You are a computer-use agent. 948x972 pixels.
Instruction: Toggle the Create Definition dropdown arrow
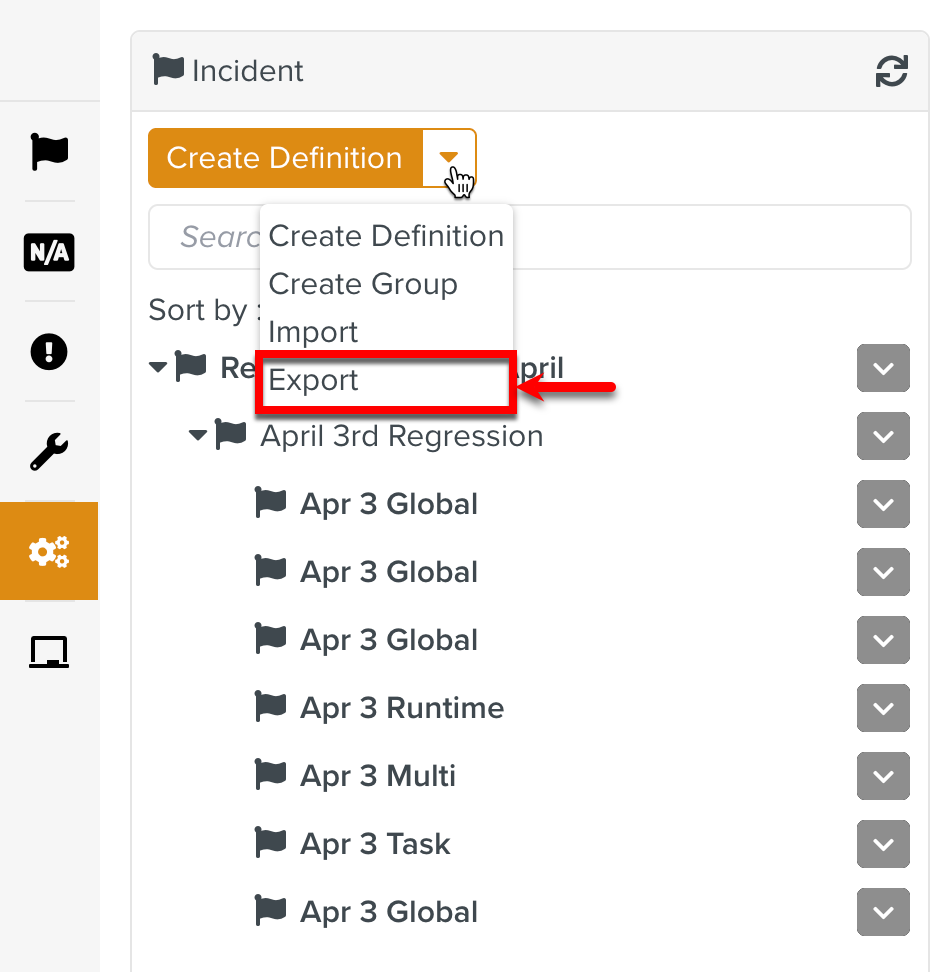(x=449, y=157)
